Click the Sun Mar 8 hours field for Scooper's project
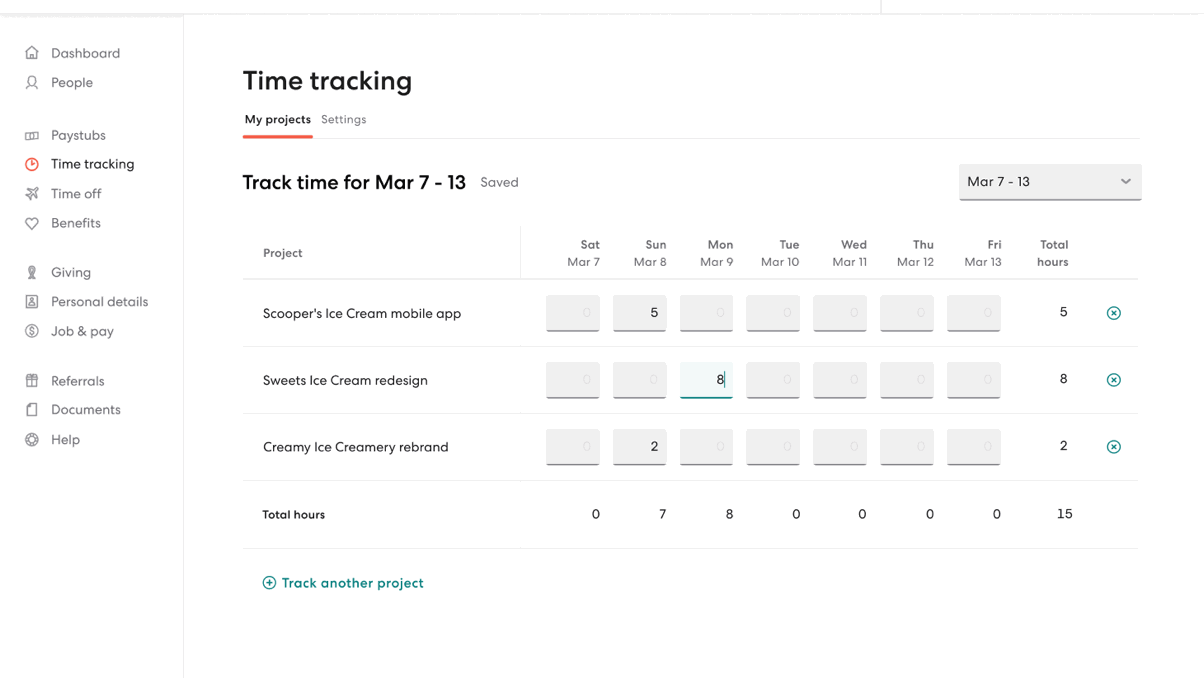The width and height of the screenshot is (1204, 678). 639,312
